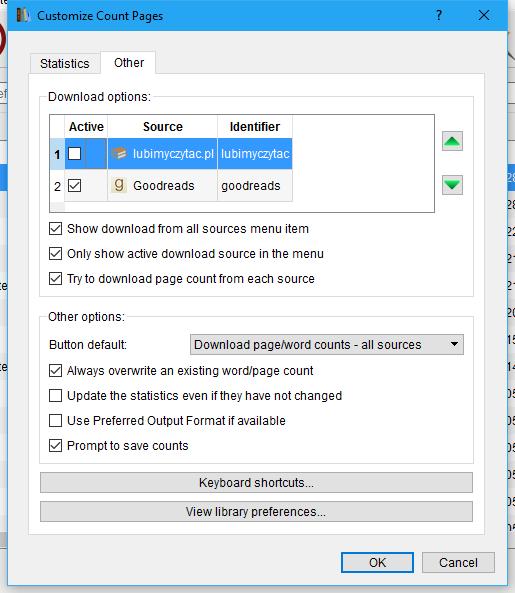Switch to the Statistics tab
Screen dimensions: 515x593
coord(65,64)
